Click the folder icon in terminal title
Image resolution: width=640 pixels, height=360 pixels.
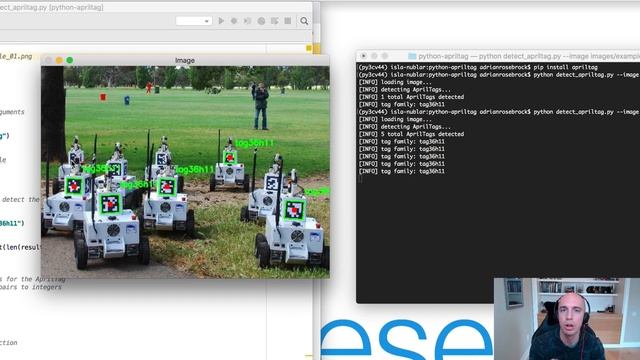coord(412,56)
